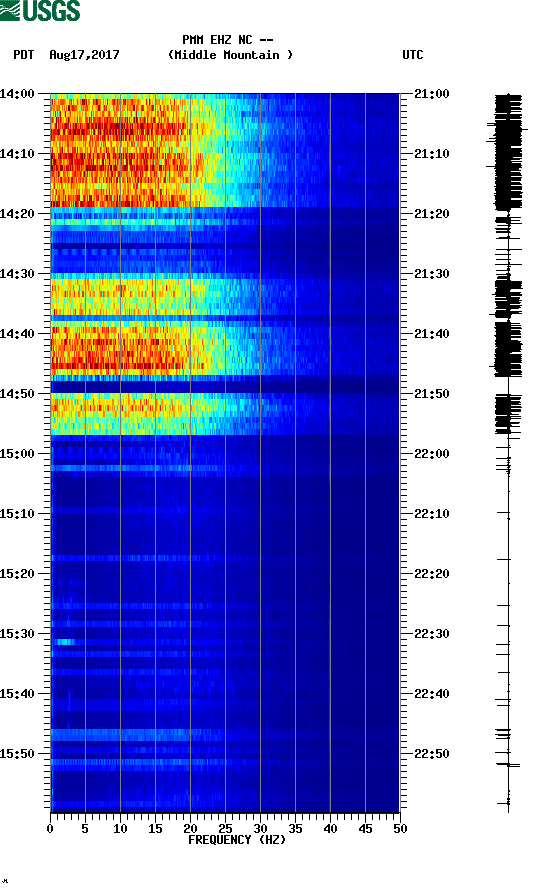Click the 15:40 PDT time label

[x=17, y=694]
